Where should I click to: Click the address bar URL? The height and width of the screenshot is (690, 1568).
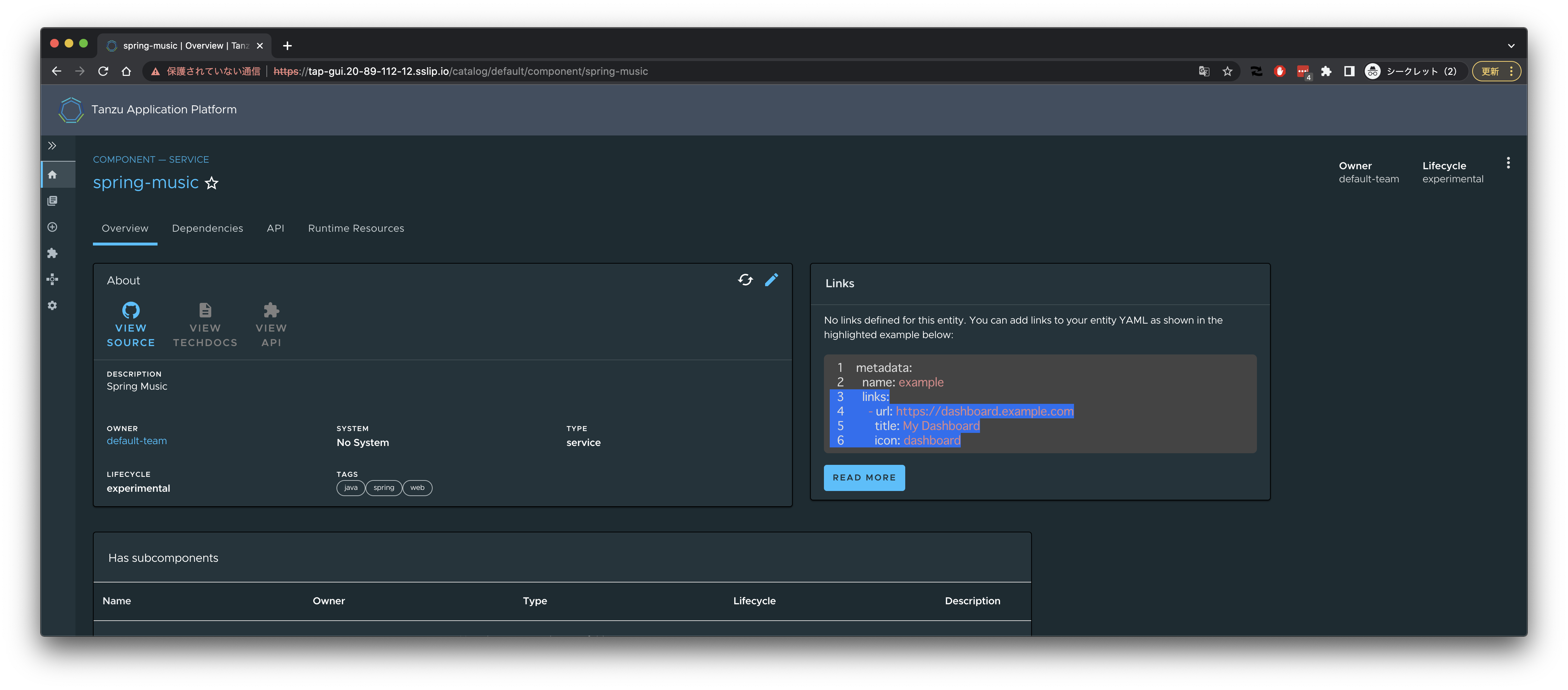461,71
